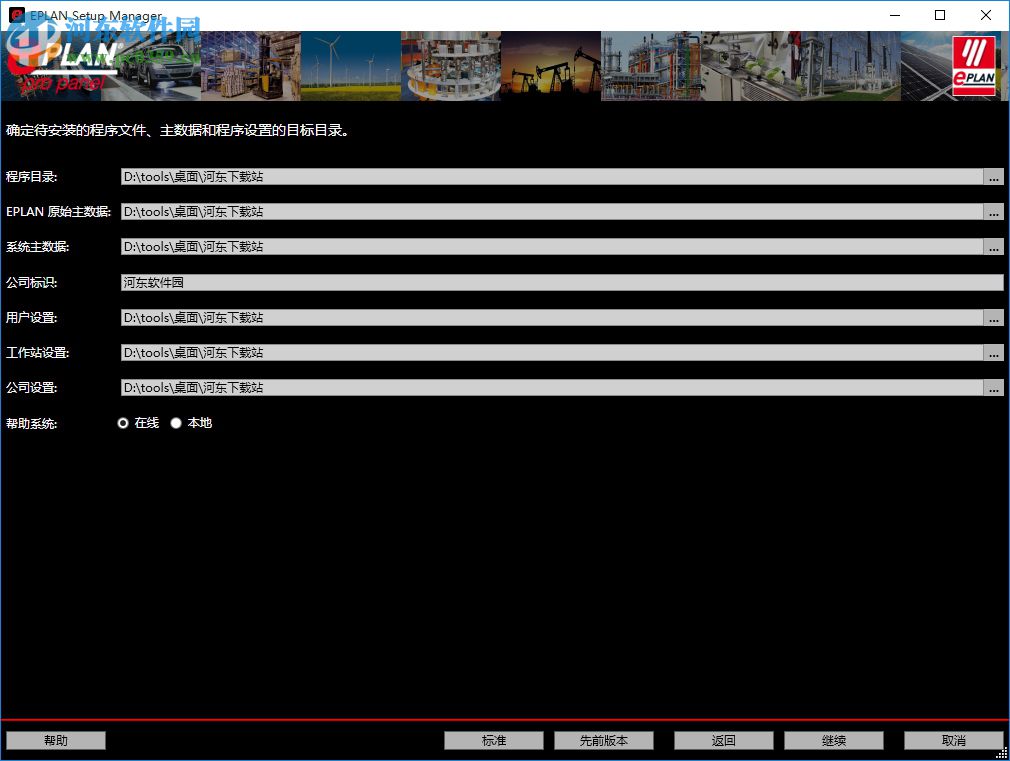This screenshot has width=1010, height=761.
Task: Open the 帮助 button
Action: point(56,740)
